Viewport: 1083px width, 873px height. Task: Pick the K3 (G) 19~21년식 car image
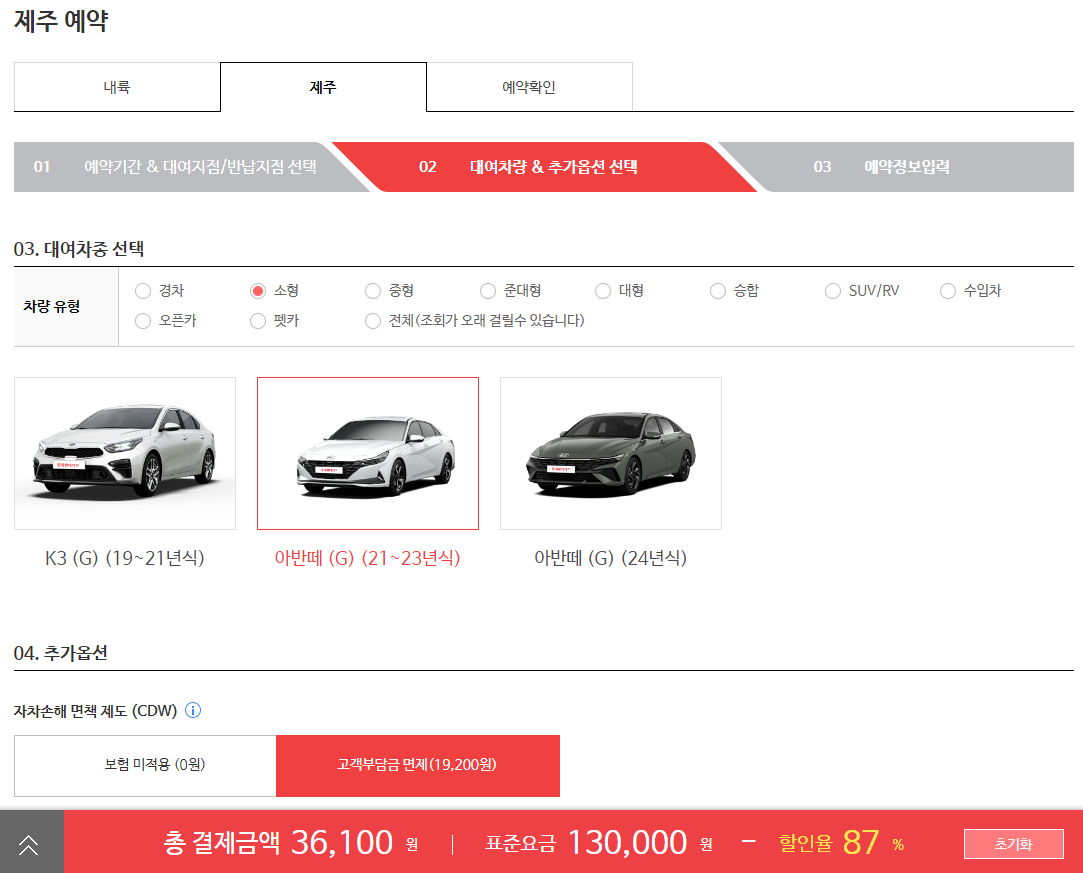tap(125, 453)
